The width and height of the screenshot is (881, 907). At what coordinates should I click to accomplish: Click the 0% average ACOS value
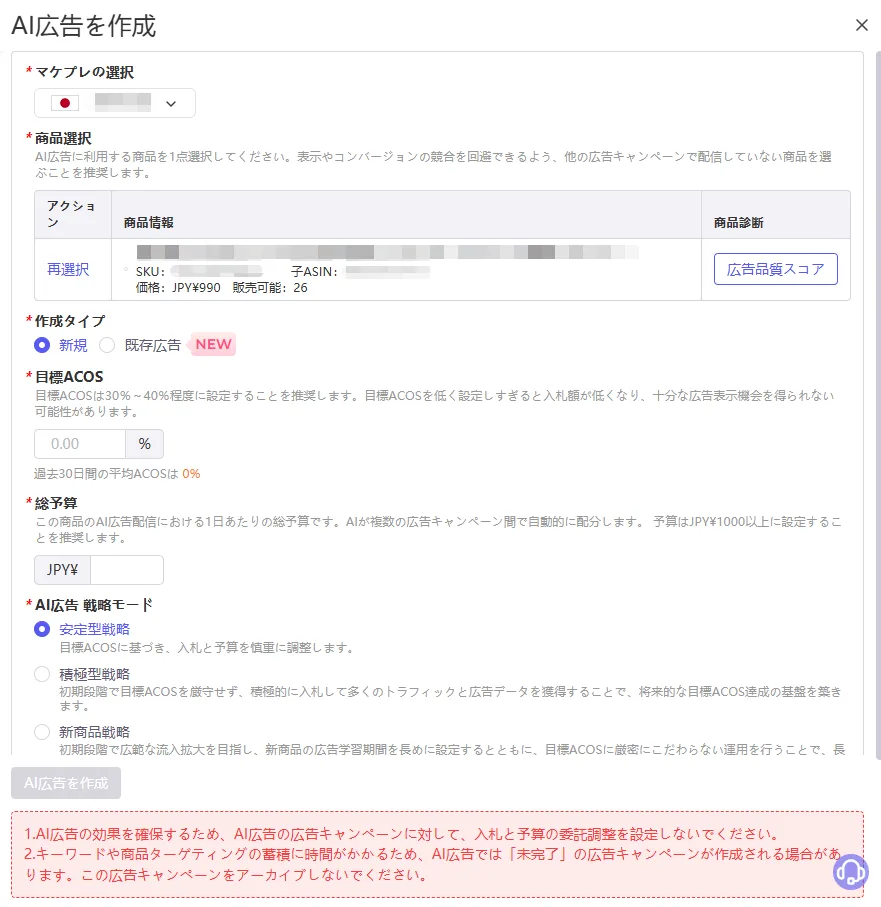pos(191,474)
